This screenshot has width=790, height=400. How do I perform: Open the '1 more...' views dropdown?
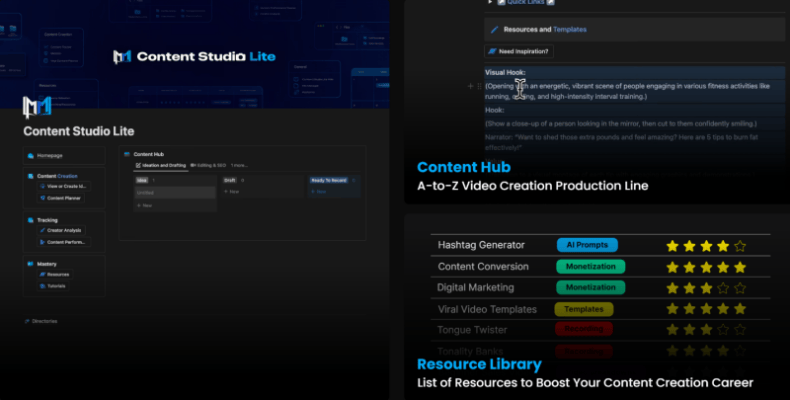[238, 165]
